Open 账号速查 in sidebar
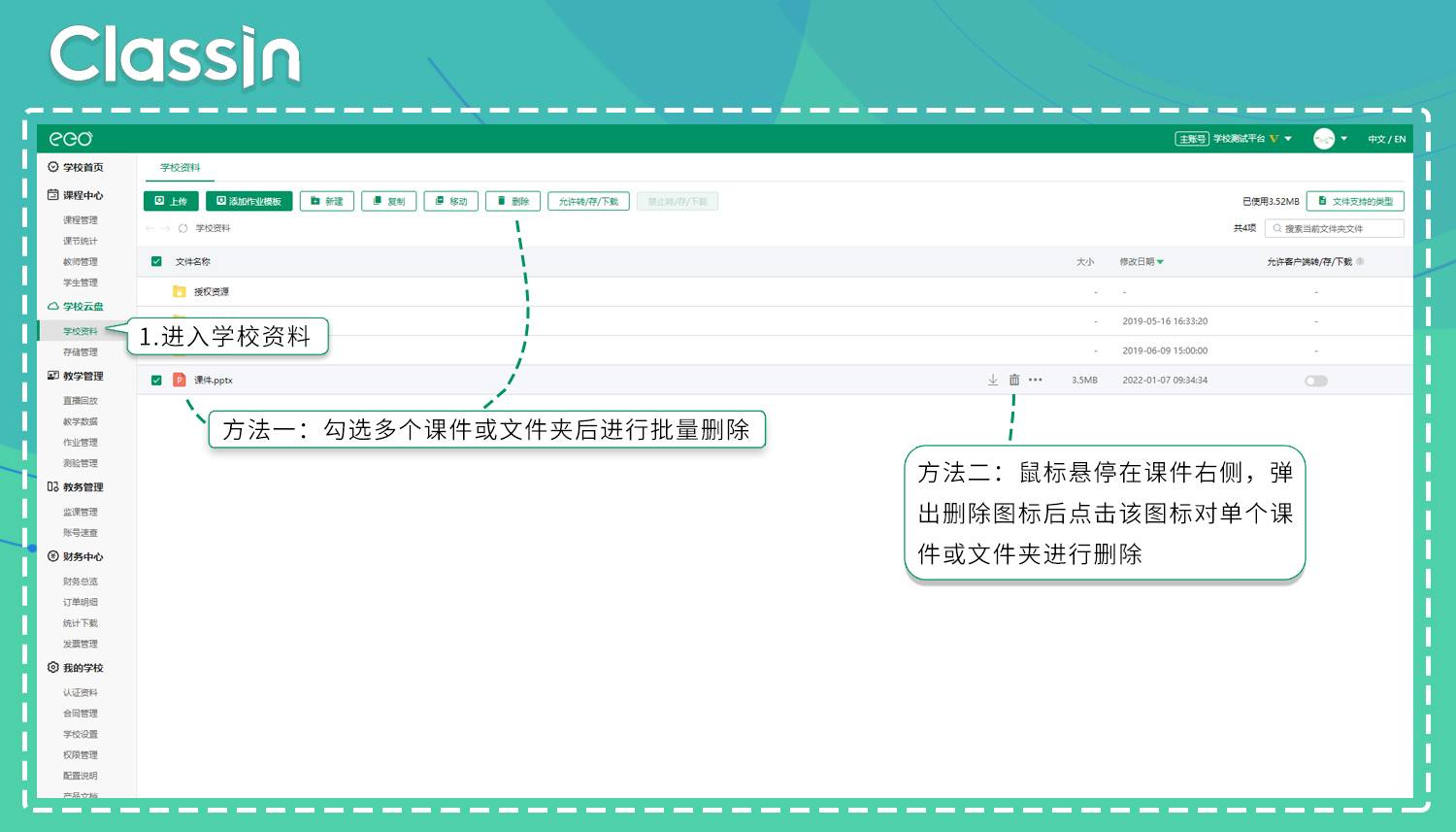The image size is (1456, 832). pos(81,533)
